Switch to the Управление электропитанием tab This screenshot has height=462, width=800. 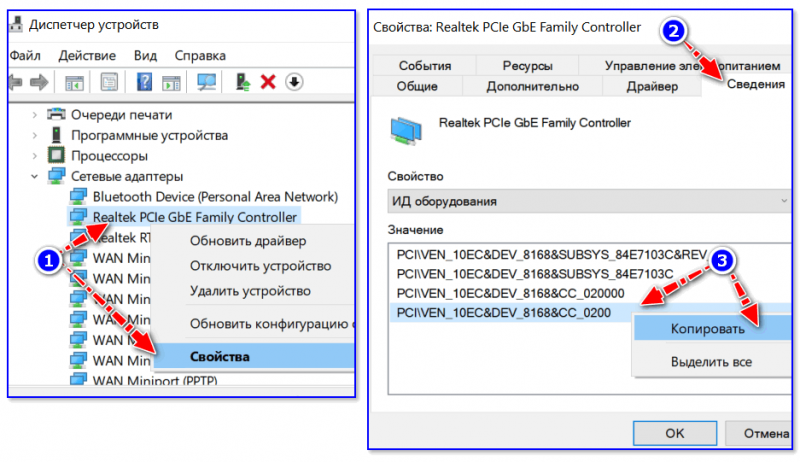tap(692, 65)
